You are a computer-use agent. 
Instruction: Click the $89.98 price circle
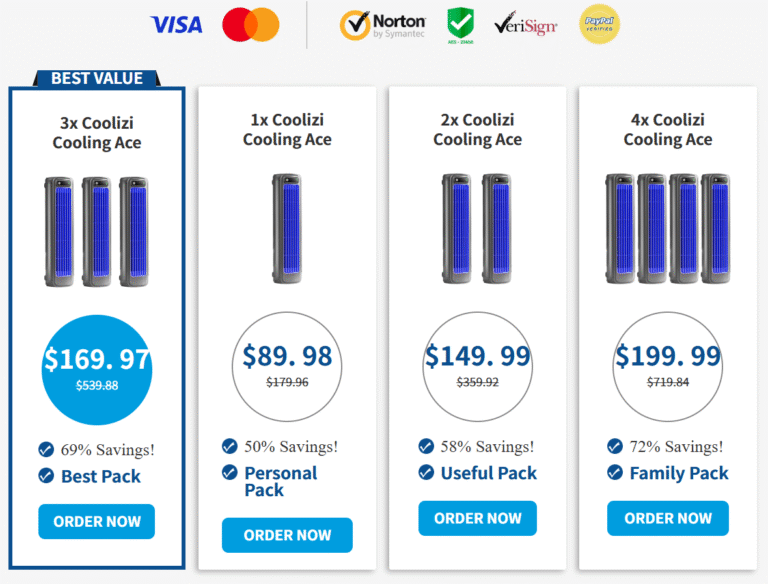coord(287,367)
